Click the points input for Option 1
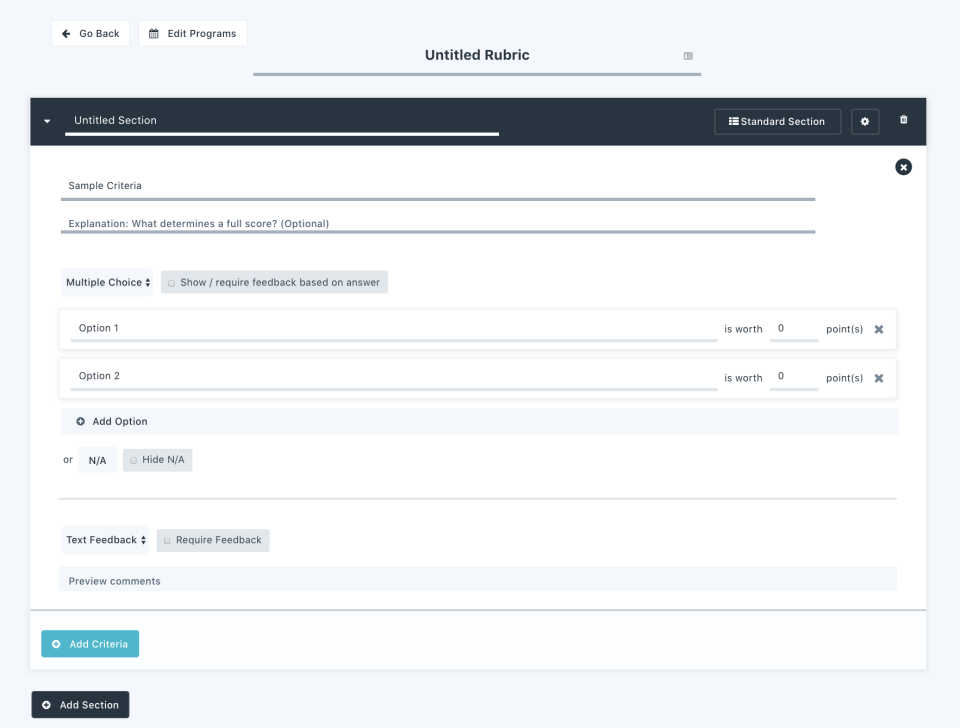The height and width of the screenshot is (728, 960). 794,328
